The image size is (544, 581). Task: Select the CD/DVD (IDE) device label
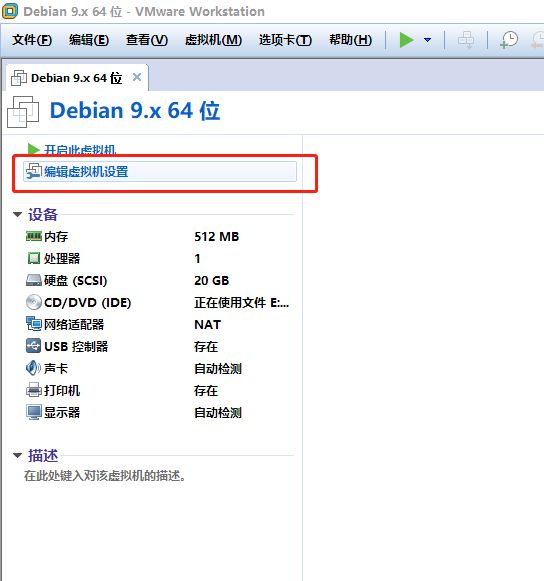coord(87,303)
